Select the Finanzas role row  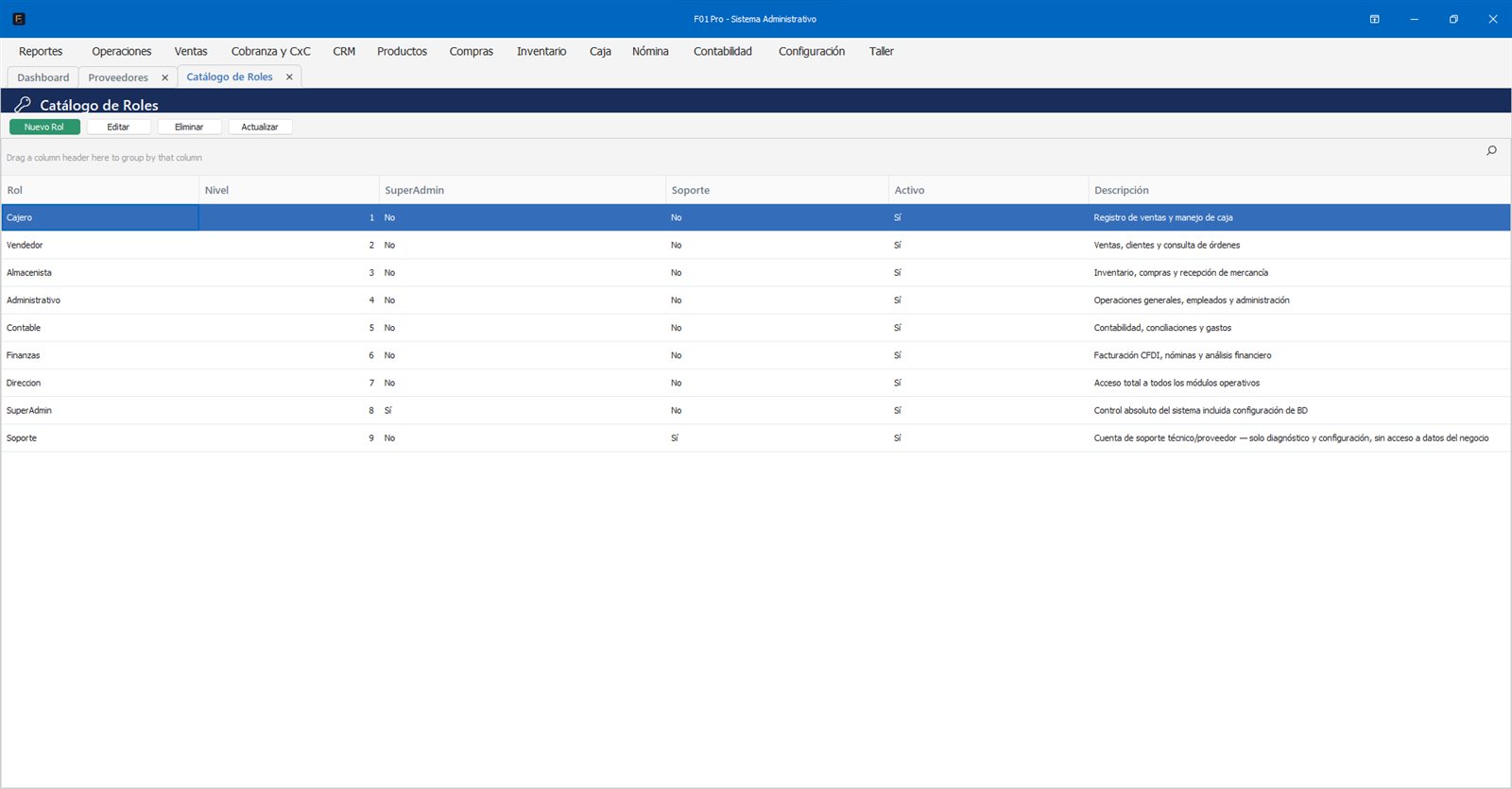(x=756, y=355)
